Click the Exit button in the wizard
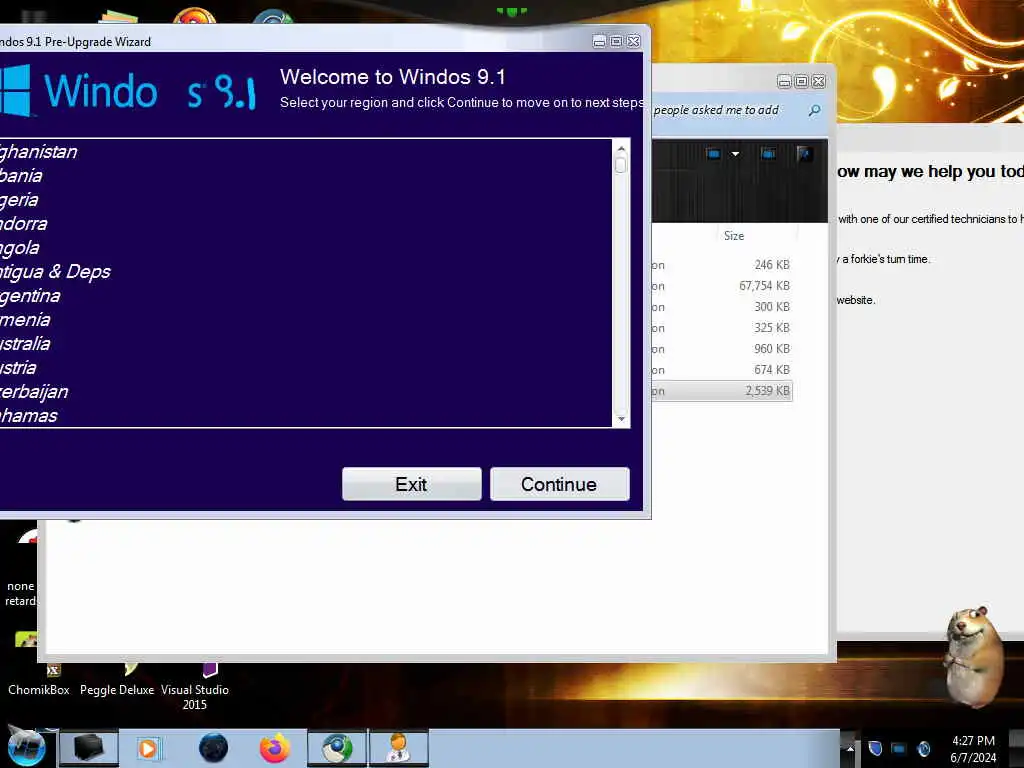The width and height of the screenshot is (1024, 768). point(411,484)
